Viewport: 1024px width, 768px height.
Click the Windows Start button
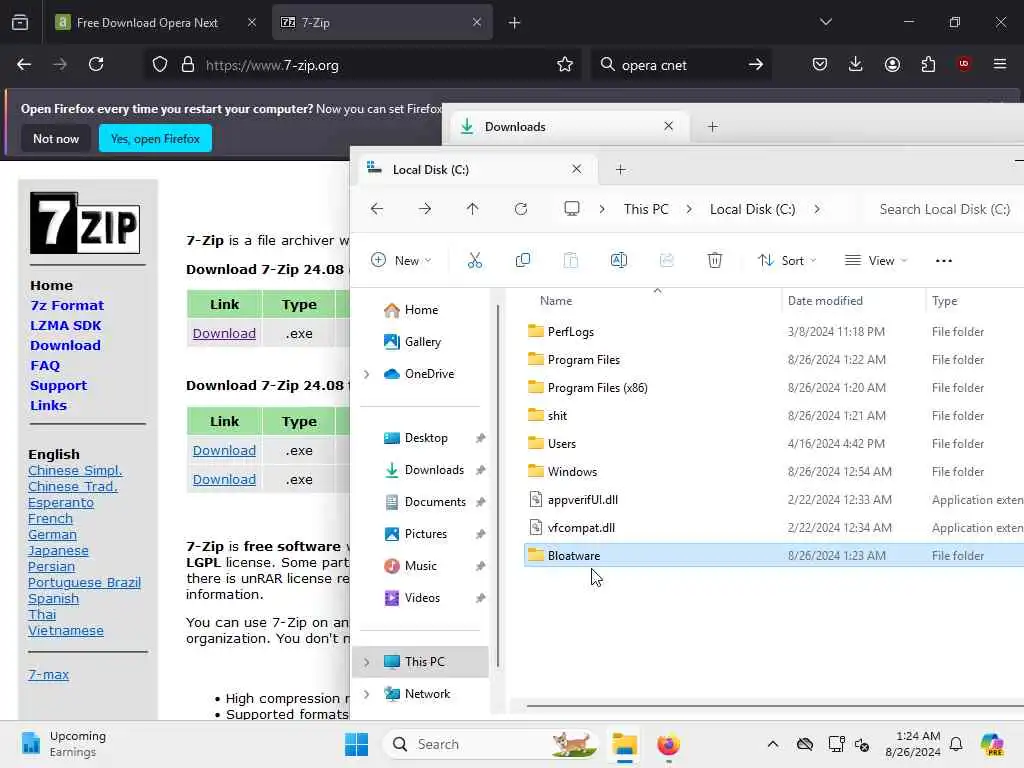click(357, 744)
